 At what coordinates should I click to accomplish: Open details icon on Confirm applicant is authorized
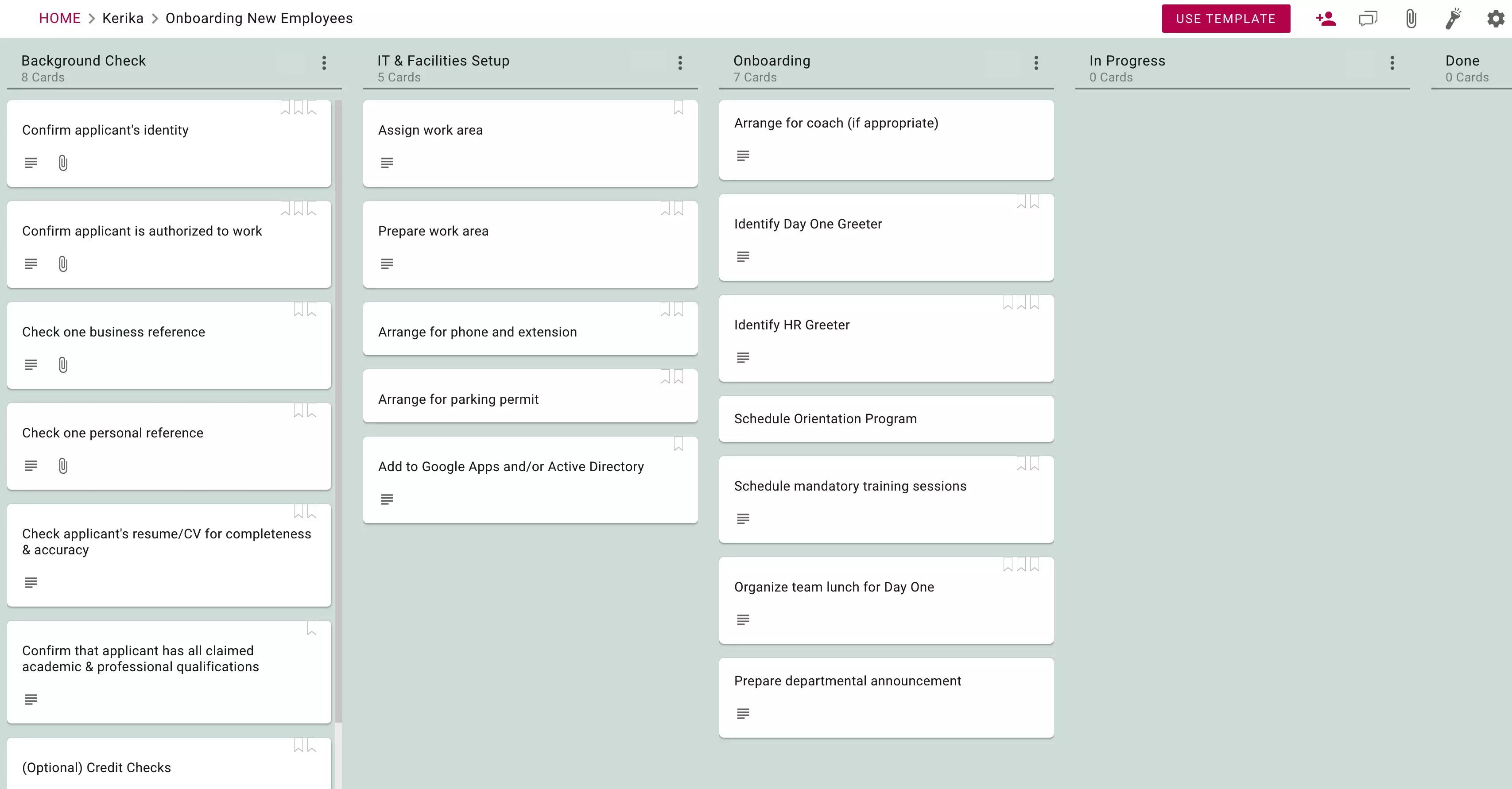click(x=31, y=263)
